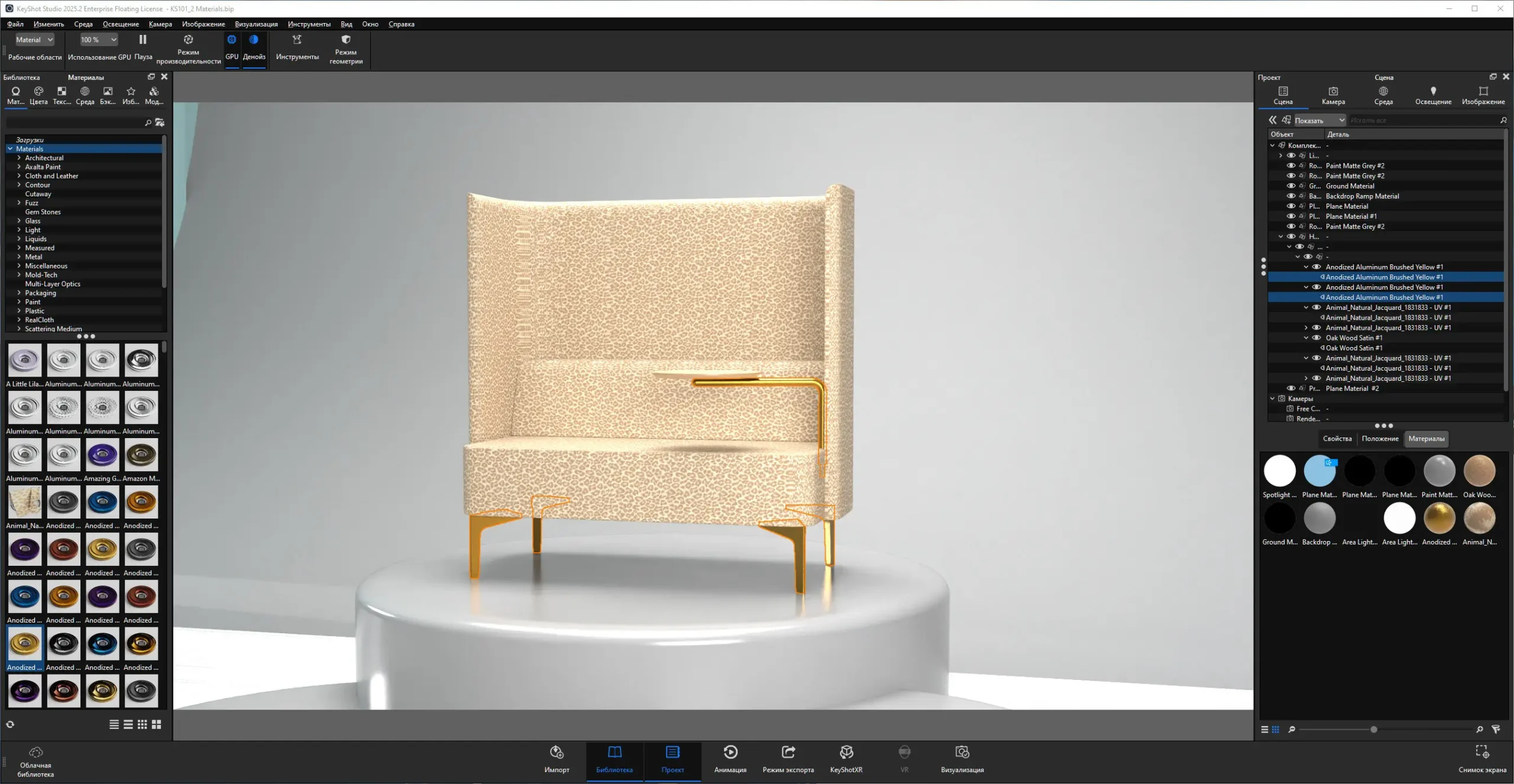Toggle Denoise in the toolbar
Viewport: 1514px width, 784px height.
pyautogui.click(x=254, y=40)
